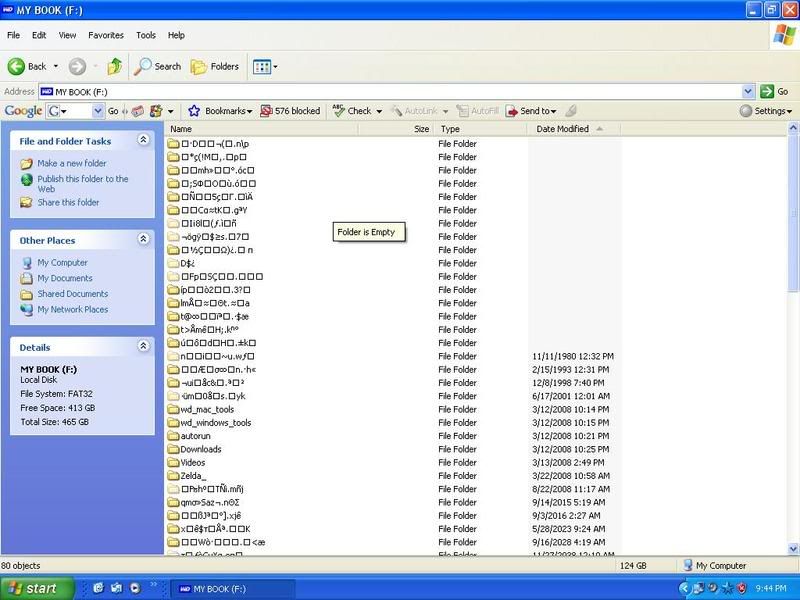Viewport: 800px width, 600px height.
Task: Click the 576 blocked popup blocker
Action: [x=290, y=111]
